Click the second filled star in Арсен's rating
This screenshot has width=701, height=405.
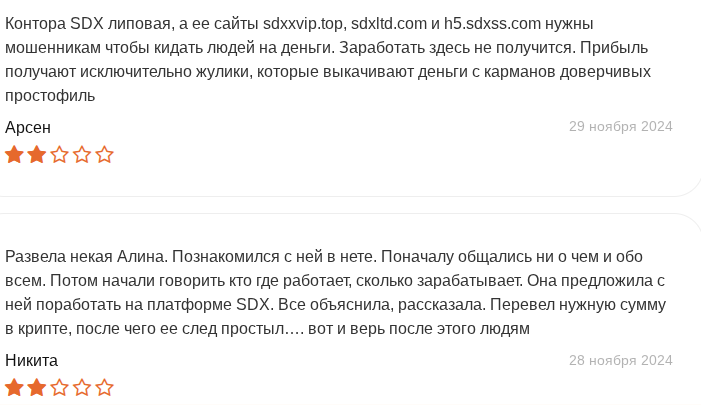pos(37,155)
